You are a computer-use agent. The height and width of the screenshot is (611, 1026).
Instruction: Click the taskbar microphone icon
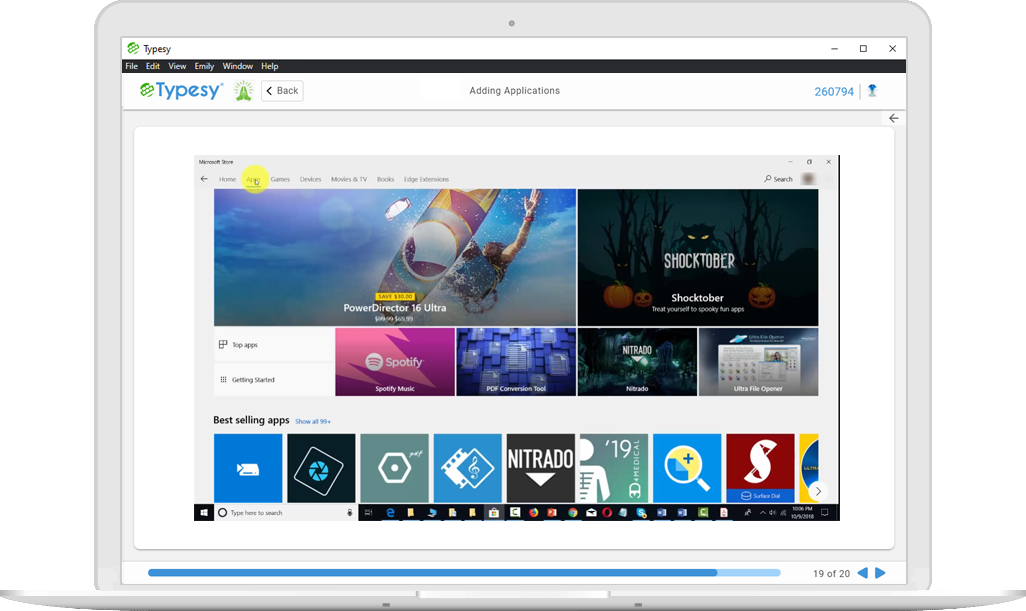[350, 513]
